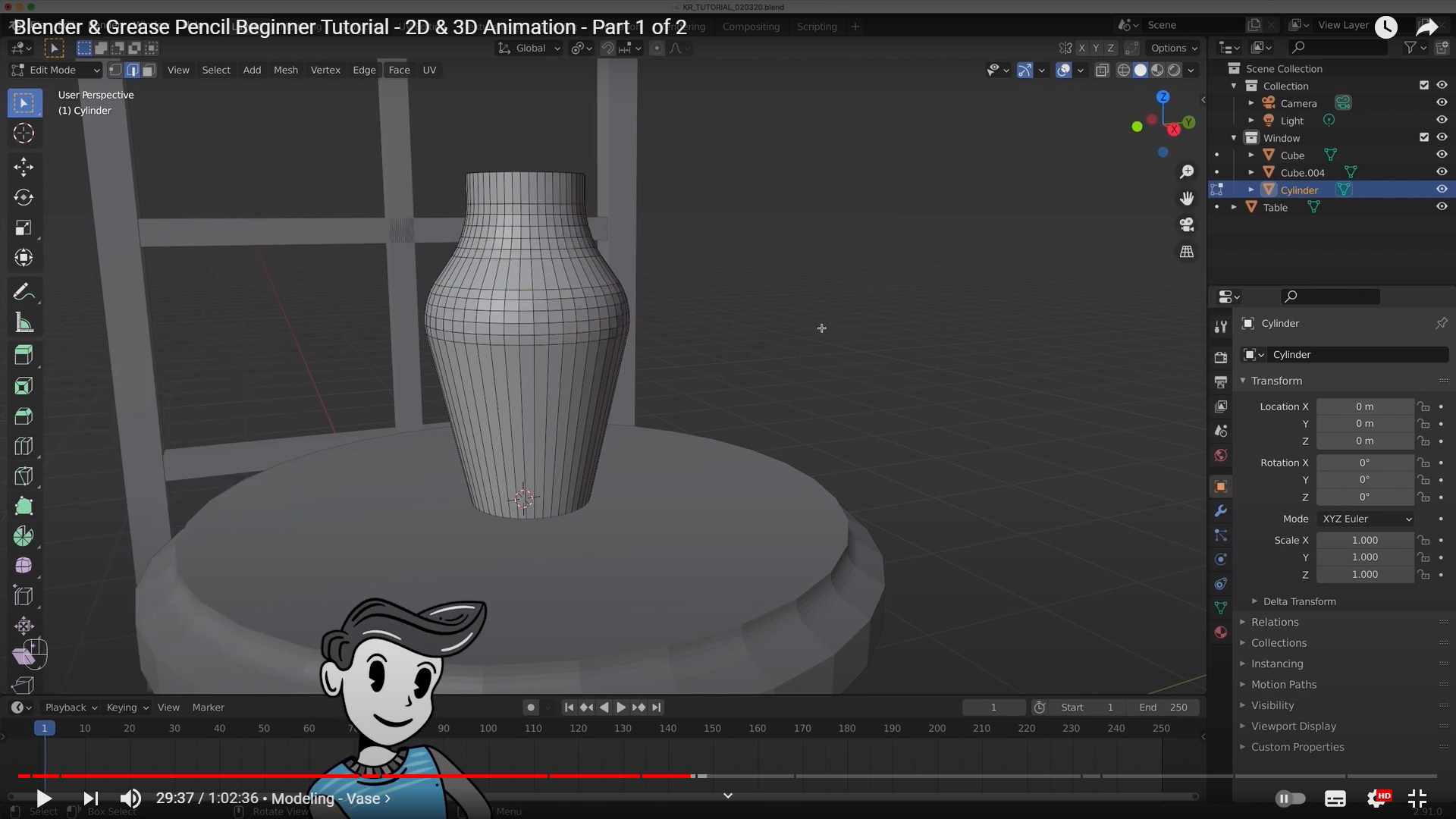Hide the Cylinder object in outliner

[1442, 190]
